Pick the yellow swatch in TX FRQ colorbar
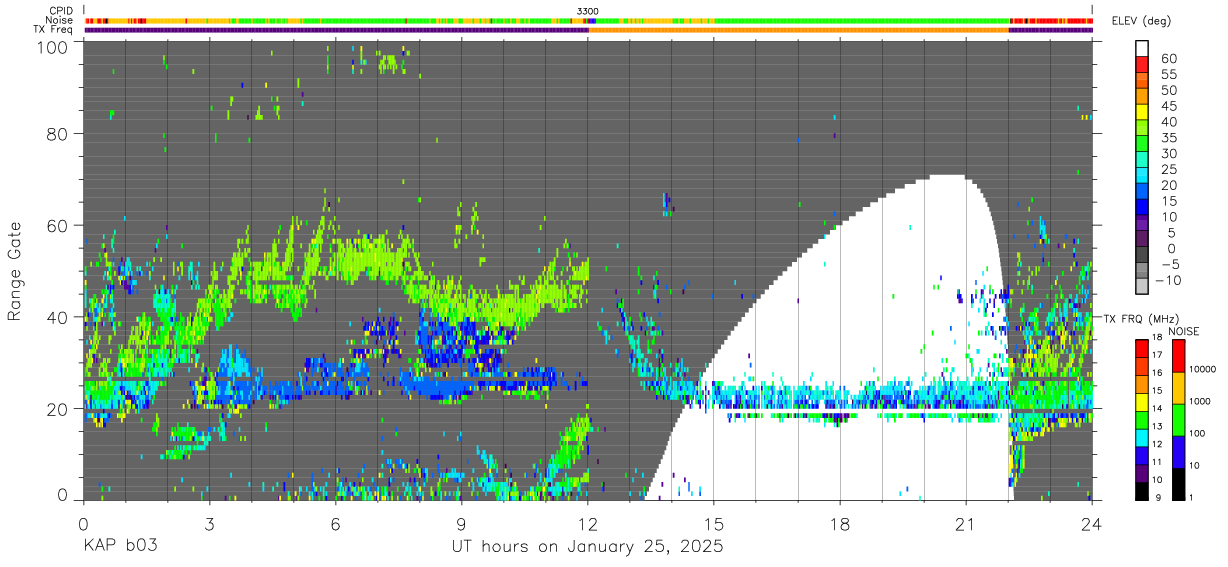Image resolution: width=1228 pixels, height=567 pixels. click(1141, 400)
